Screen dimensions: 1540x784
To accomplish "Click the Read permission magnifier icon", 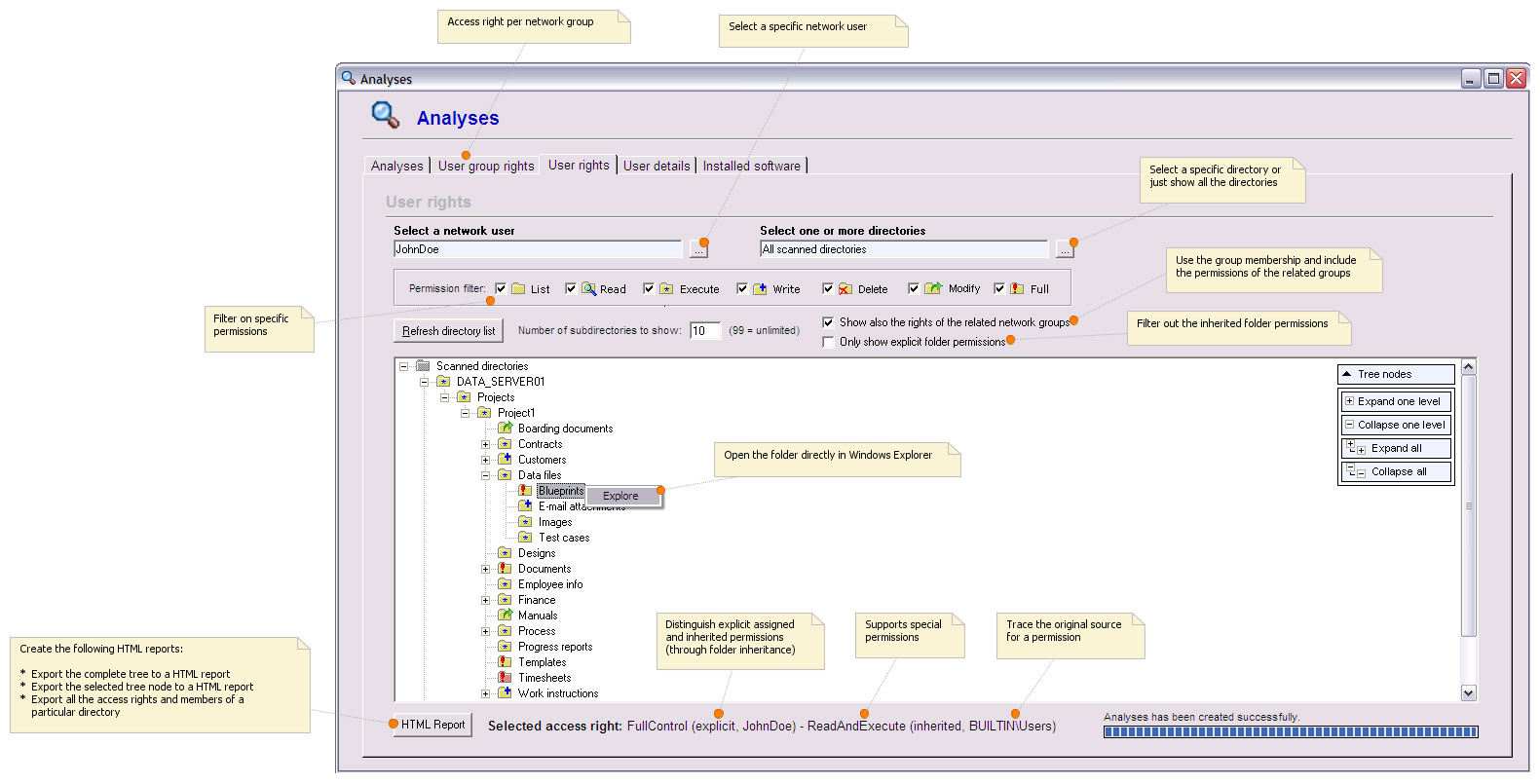I will 588,288.
